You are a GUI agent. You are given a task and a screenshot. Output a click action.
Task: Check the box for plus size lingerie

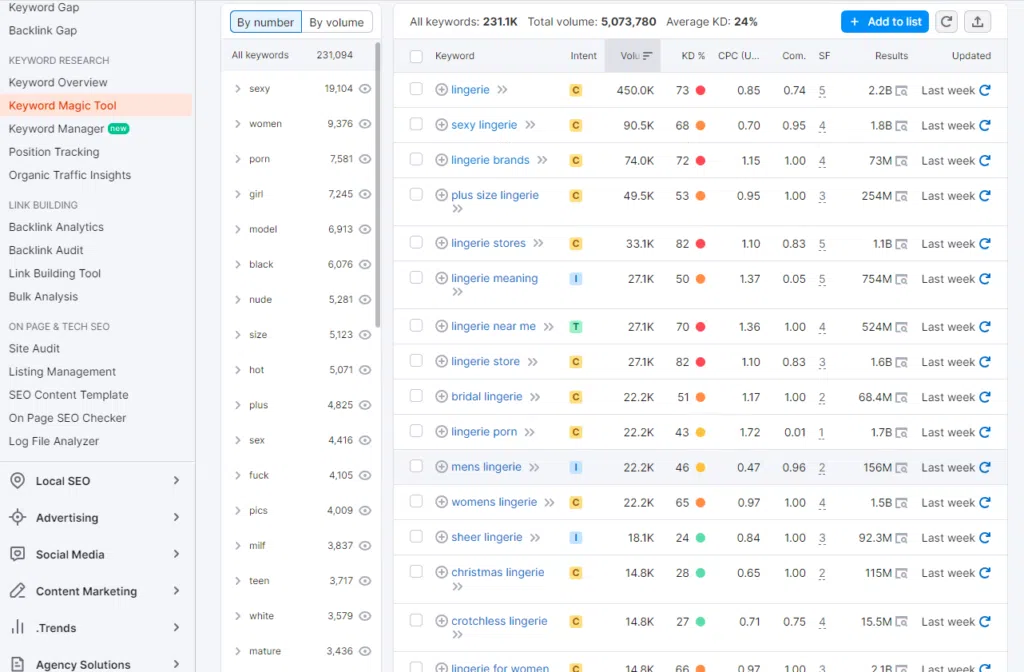pos(416,194)
